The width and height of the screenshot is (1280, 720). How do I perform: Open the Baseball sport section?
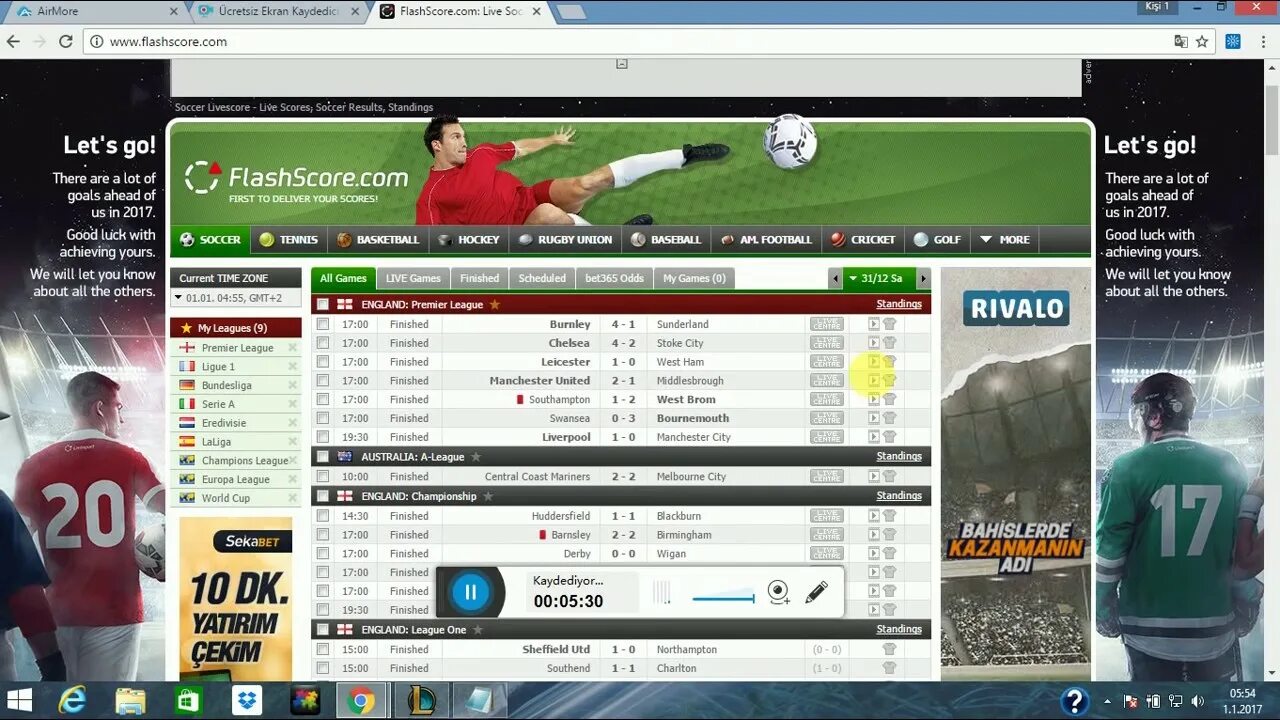click(x=666, y=240)
